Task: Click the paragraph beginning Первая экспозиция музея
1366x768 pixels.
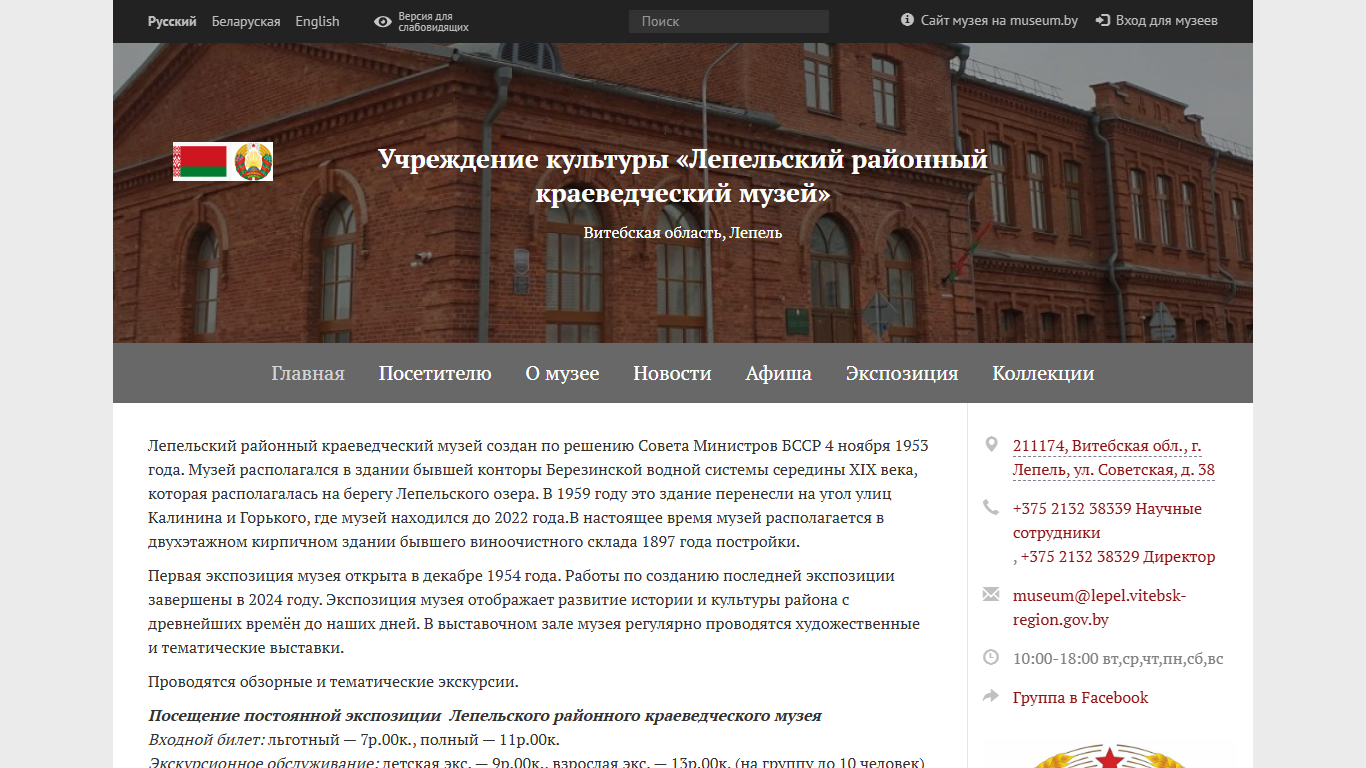Action: pyautogui.click(x=534, y=612)
